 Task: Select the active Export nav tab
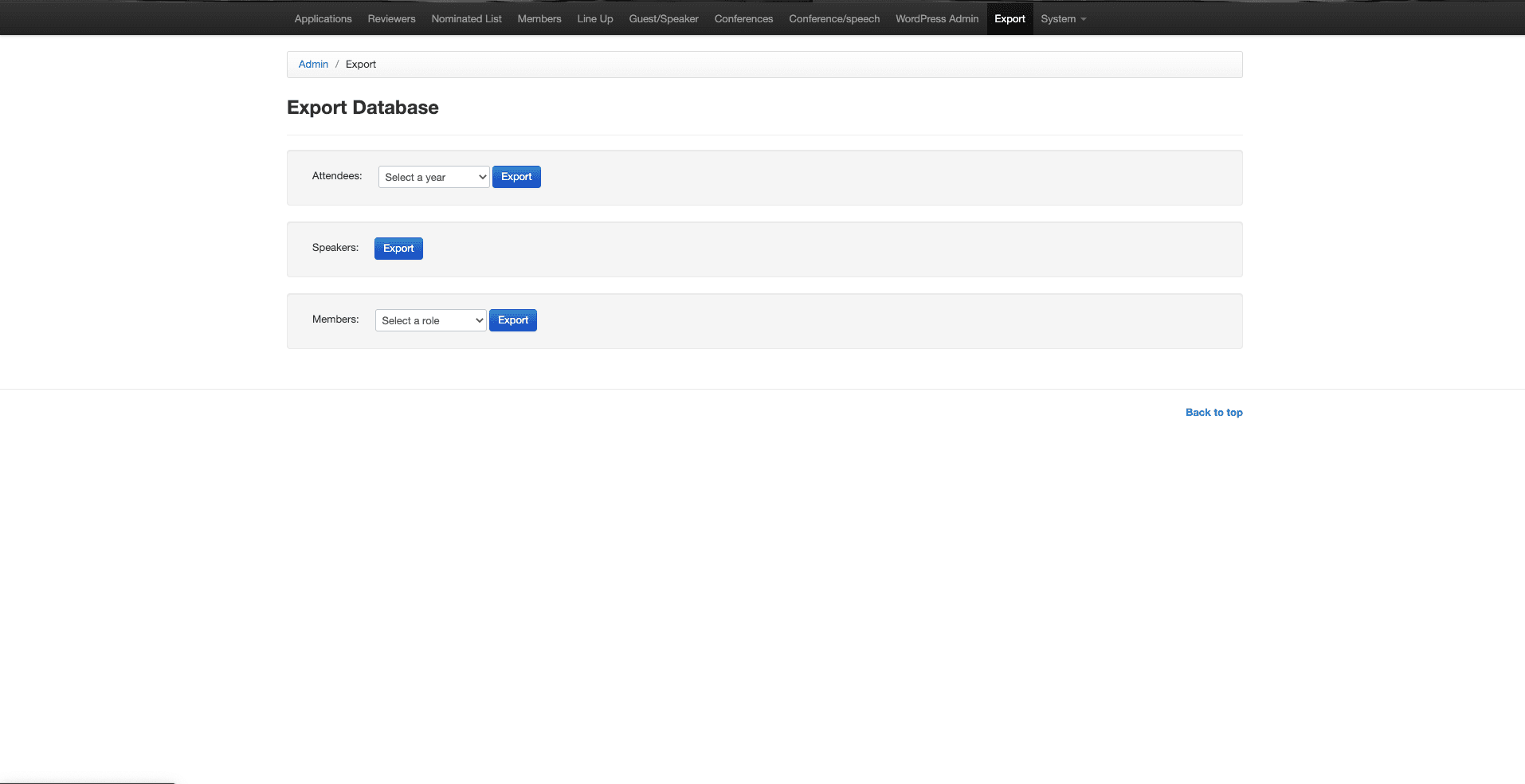pos(1009,19)
